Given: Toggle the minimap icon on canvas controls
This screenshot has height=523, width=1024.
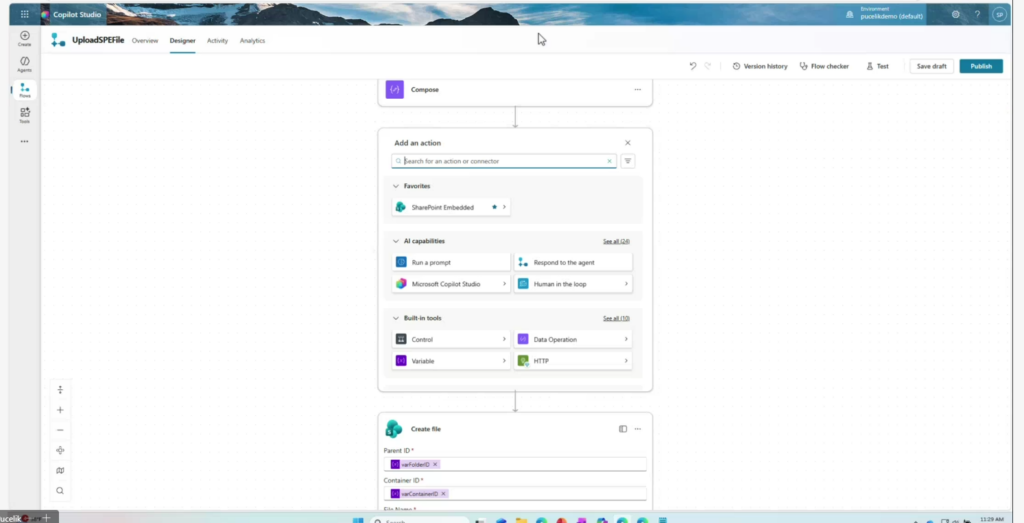Looking at the screenshot, I should coord(60,470).
